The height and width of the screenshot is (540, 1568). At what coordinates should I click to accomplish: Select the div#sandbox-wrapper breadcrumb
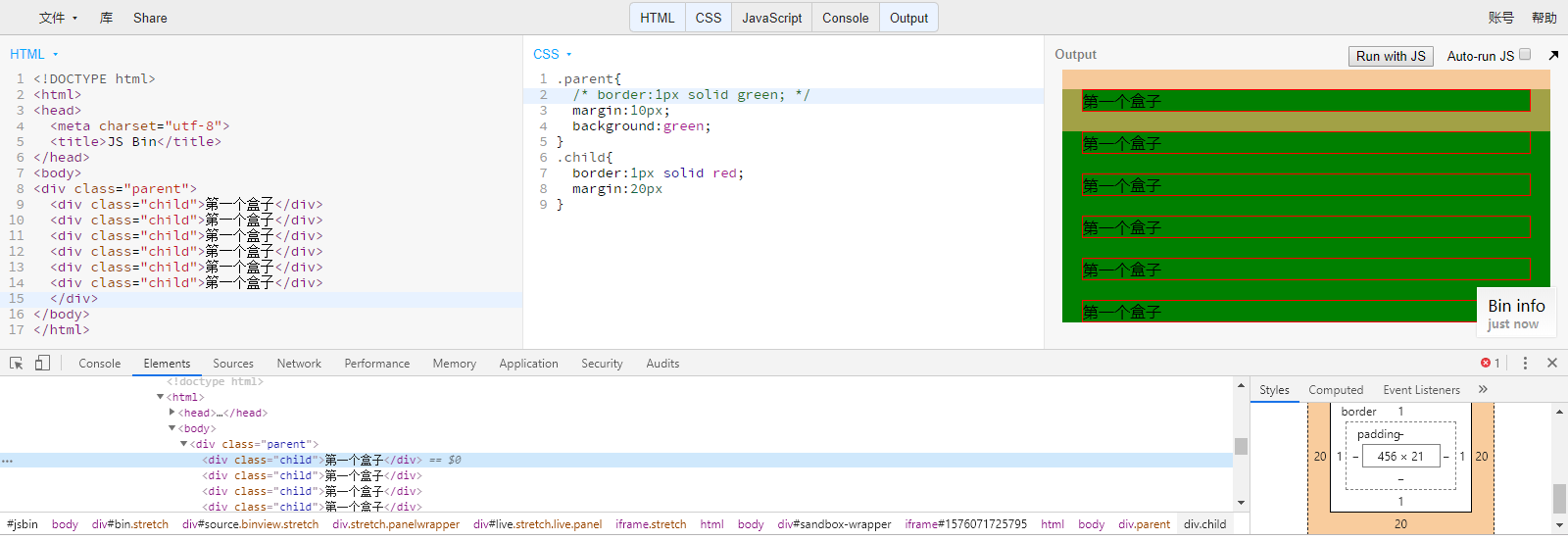(835, 524)
